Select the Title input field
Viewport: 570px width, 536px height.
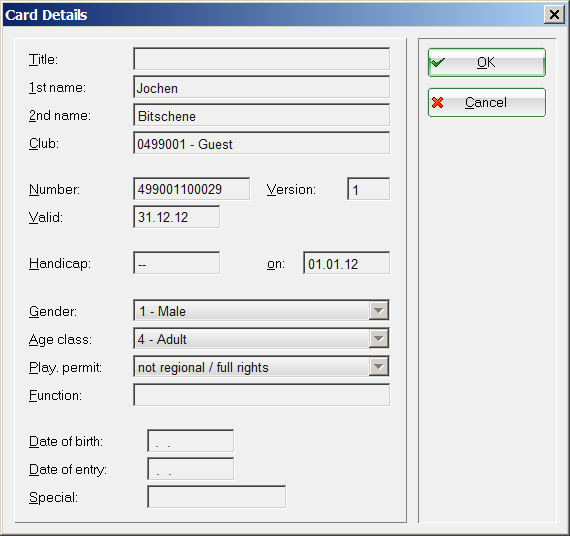tap(261, 59)
